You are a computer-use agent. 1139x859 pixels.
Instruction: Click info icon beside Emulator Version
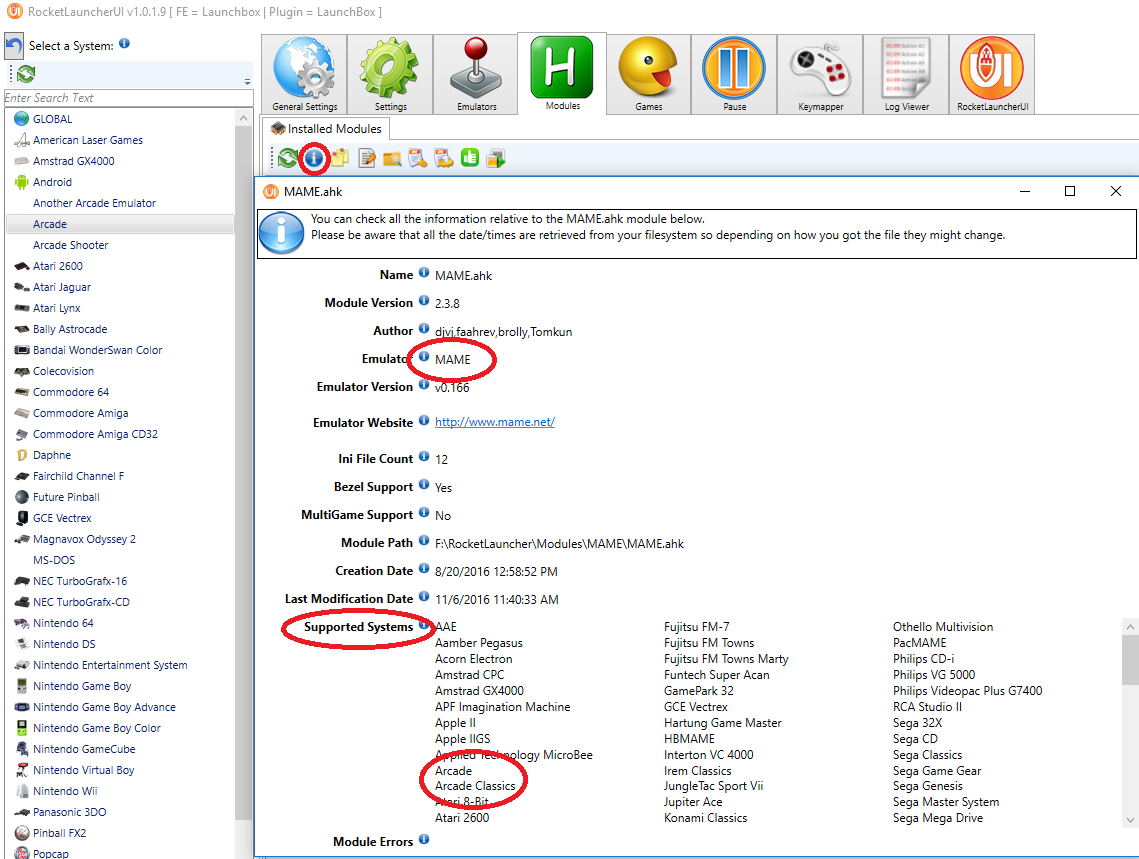pos(423,385)
